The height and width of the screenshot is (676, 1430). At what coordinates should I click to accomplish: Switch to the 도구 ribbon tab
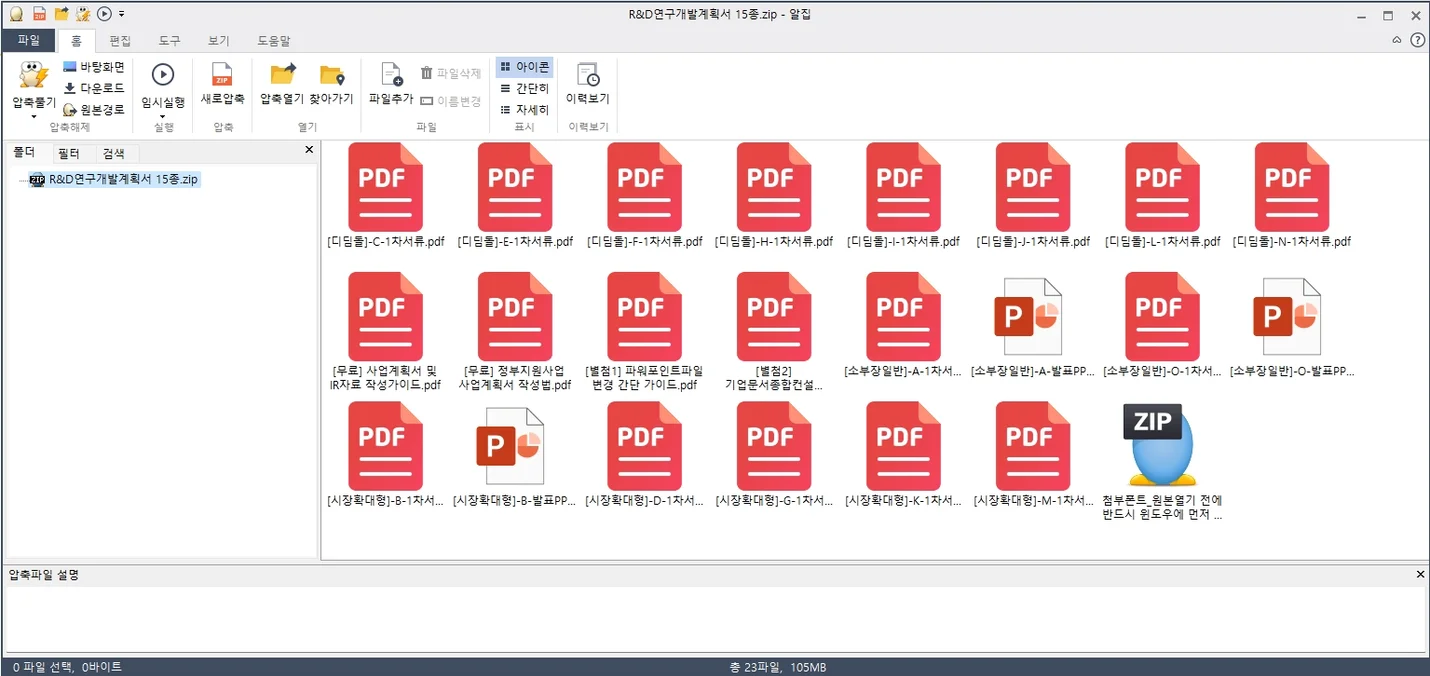169,41
